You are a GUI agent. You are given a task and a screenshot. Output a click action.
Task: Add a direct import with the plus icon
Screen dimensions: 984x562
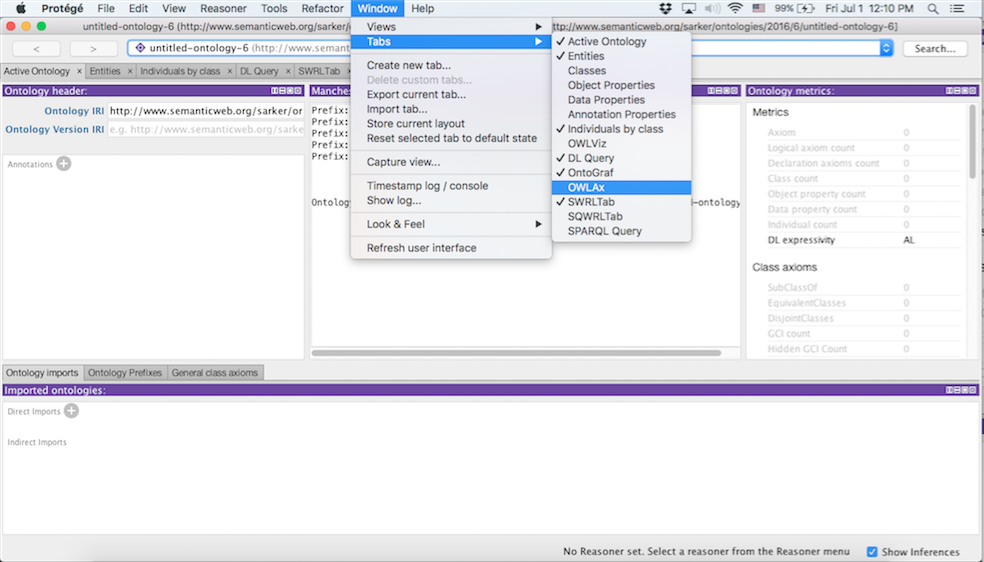click(x=72, y=411)
